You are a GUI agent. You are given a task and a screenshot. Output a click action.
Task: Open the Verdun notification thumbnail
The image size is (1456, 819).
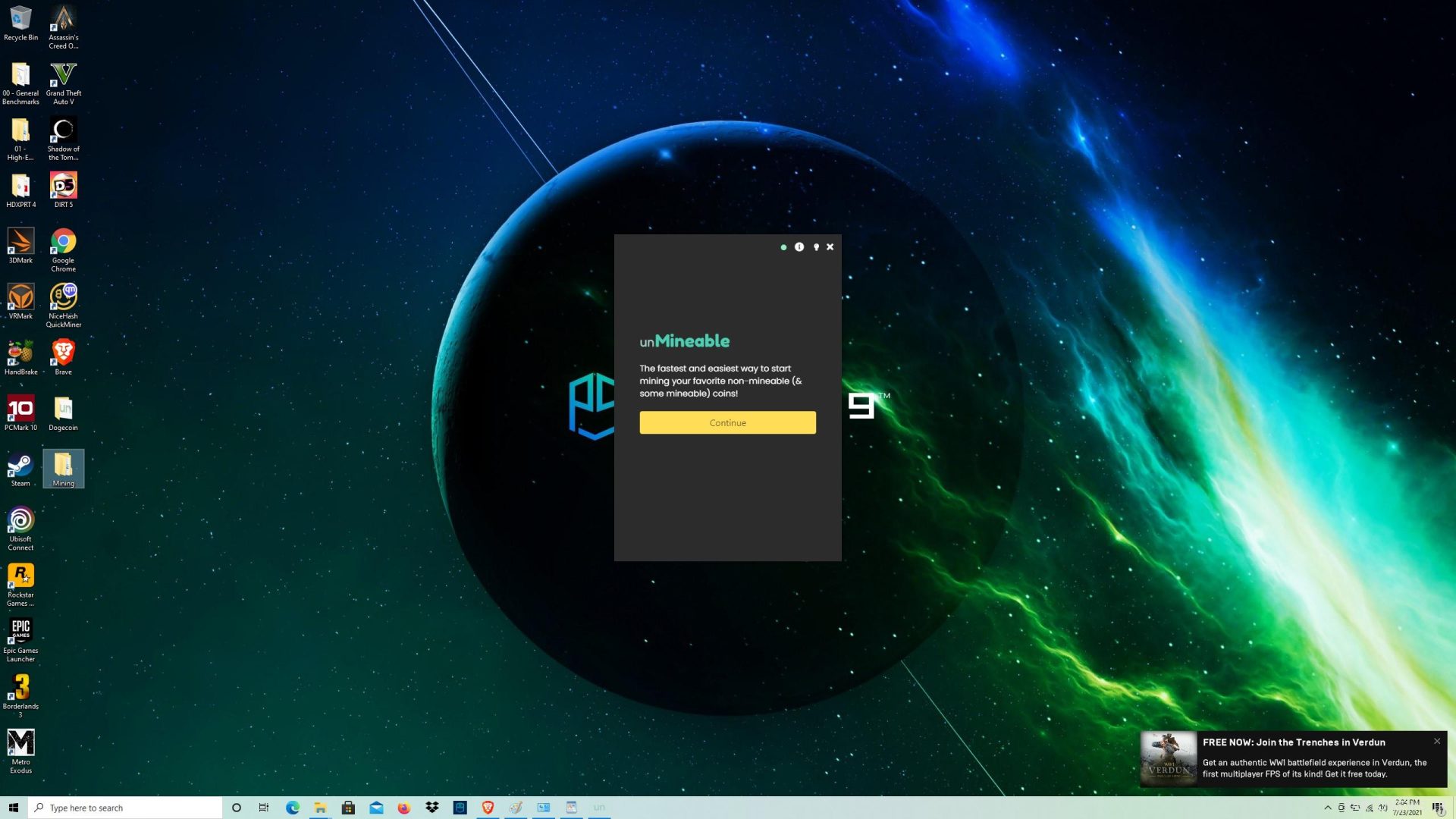(x=1169, y=758)
